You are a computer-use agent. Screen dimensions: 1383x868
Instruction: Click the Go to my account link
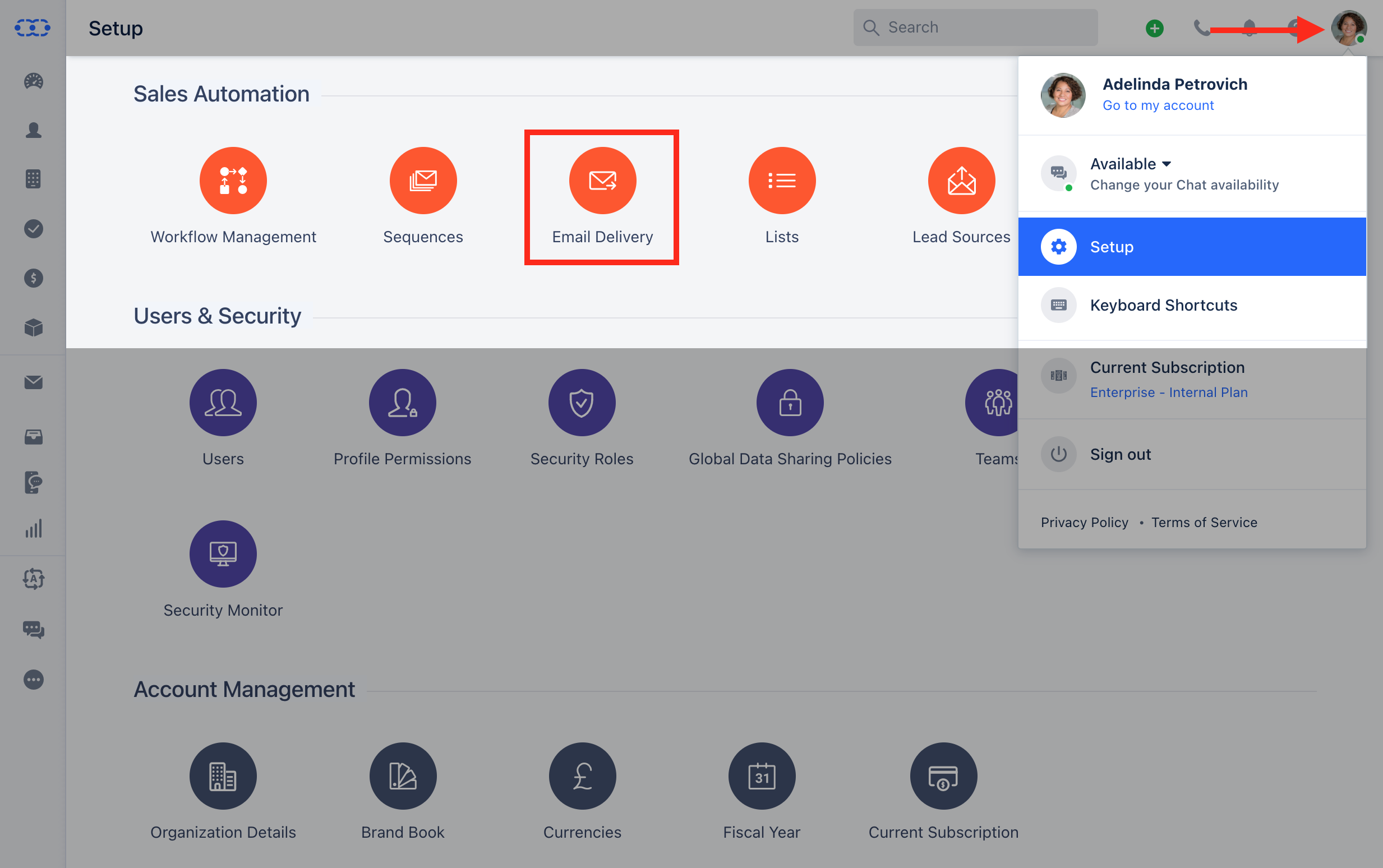[1158, 105]
